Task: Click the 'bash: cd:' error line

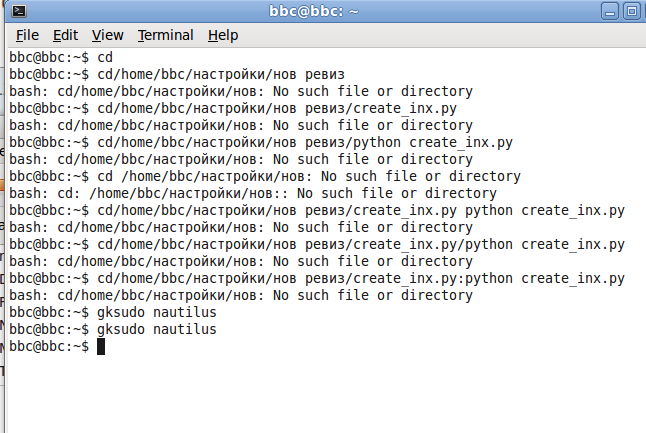Action: click(x=252, y=193)
